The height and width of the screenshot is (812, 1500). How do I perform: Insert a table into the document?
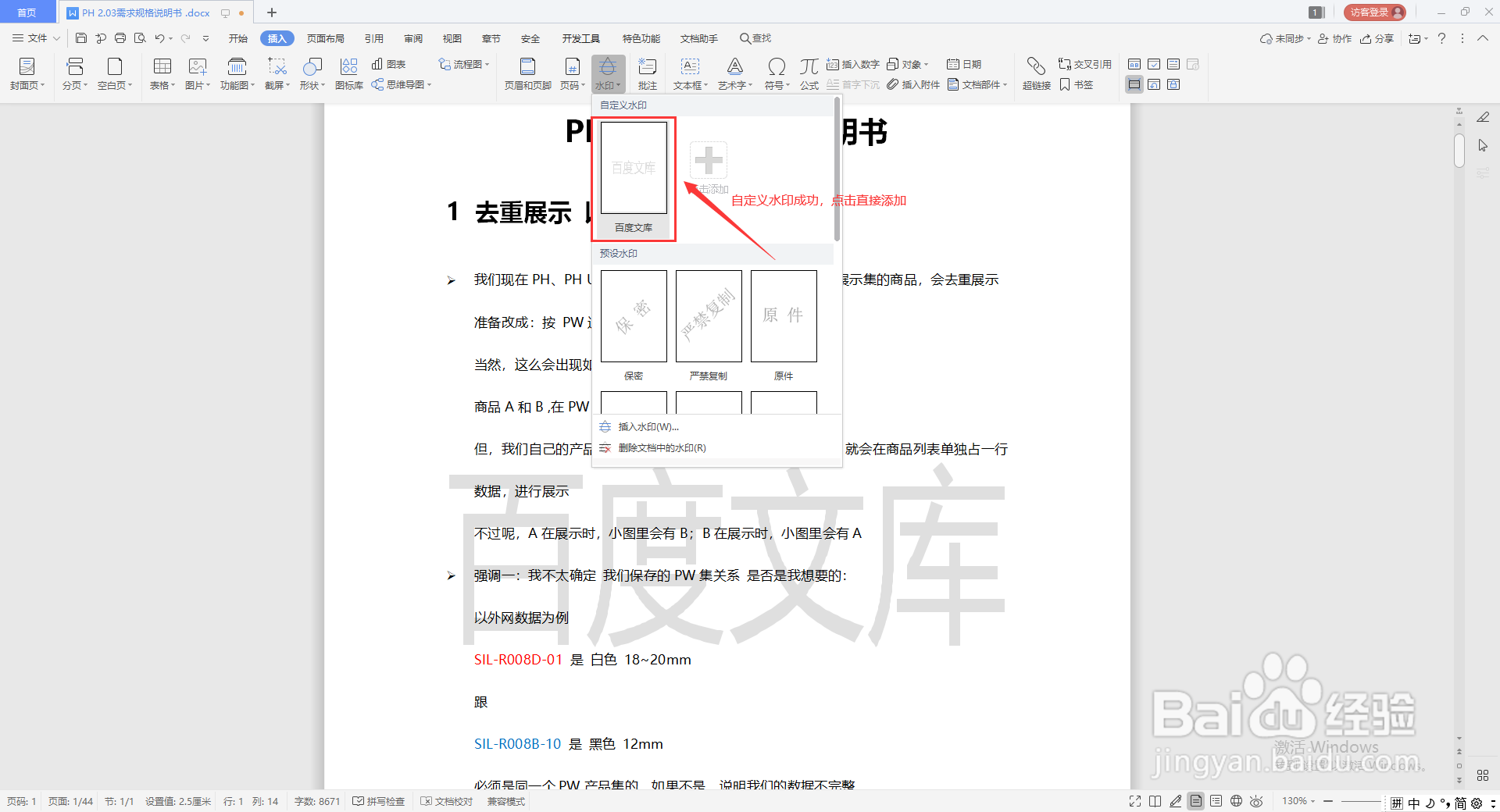pos(161,73)
